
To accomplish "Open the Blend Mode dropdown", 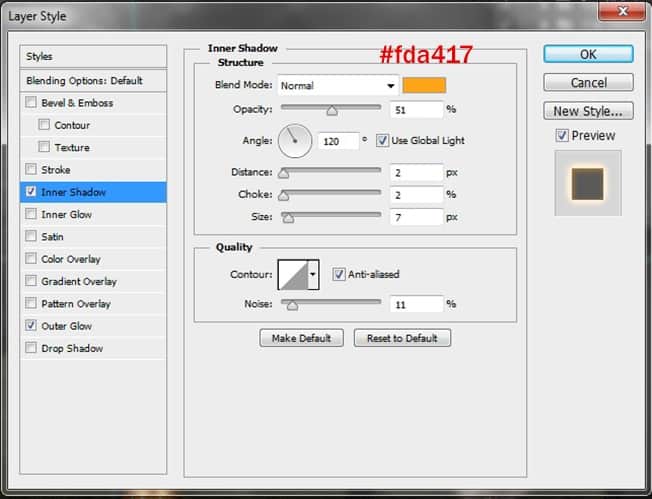I will [x=338, y=86].
